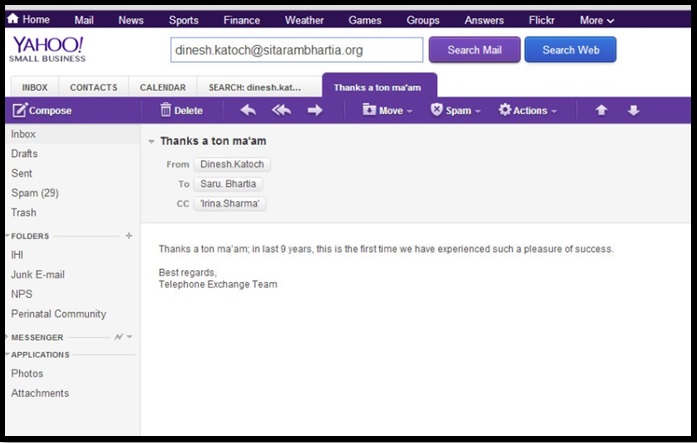Click the Search Mail button

(474, 50)
